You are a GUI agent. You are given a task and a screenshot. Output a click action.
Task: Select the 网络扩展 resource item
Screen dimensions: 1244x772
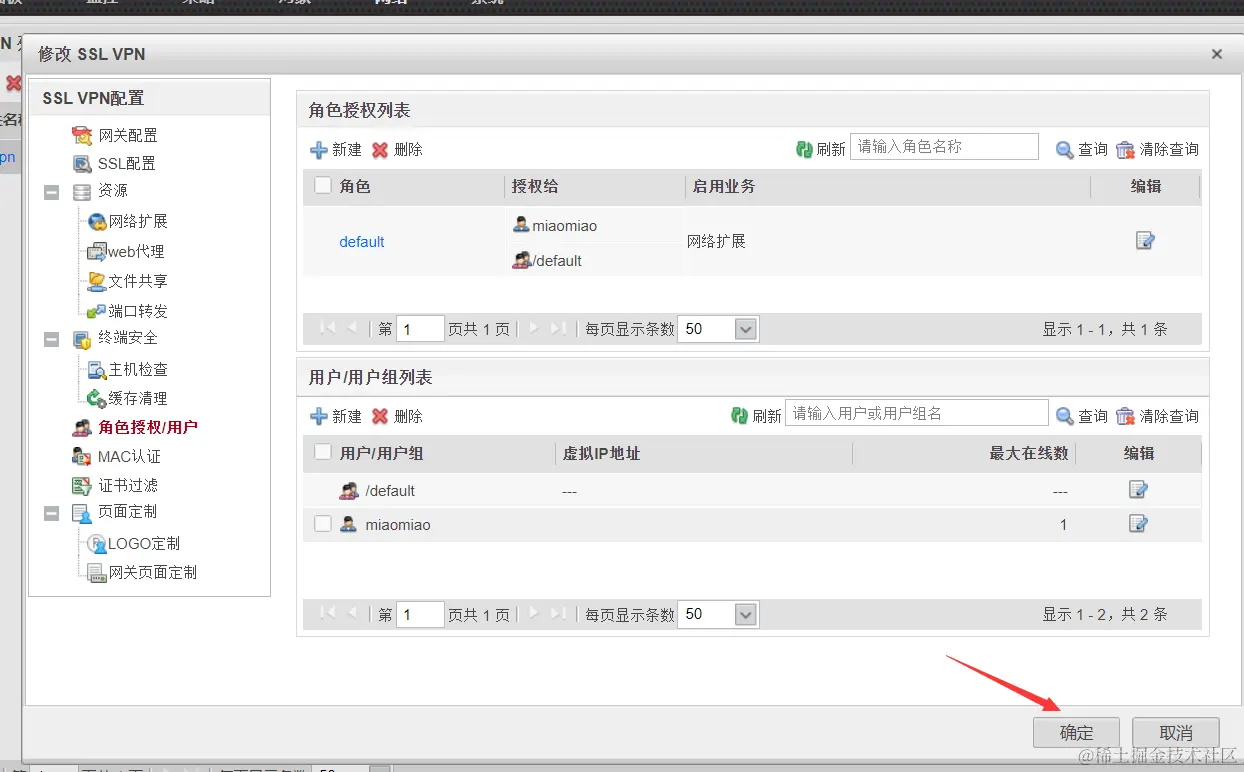pyautogui.click(x=138, y=221)
